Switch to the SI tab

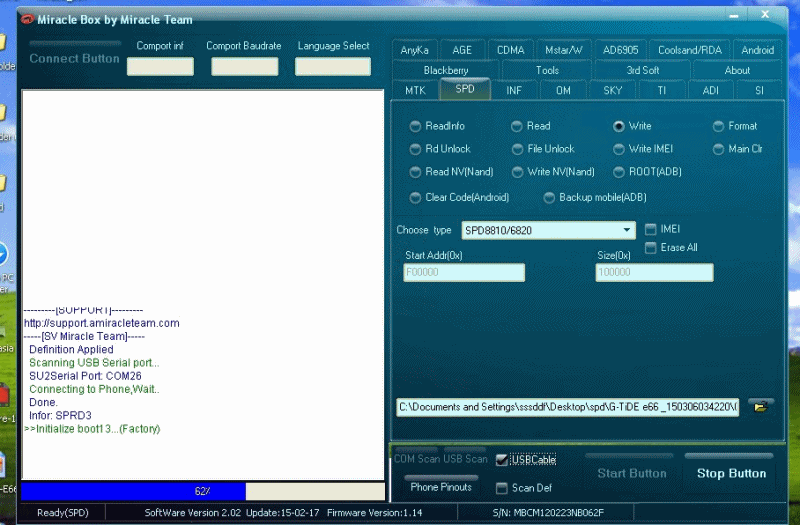[759, 90]
